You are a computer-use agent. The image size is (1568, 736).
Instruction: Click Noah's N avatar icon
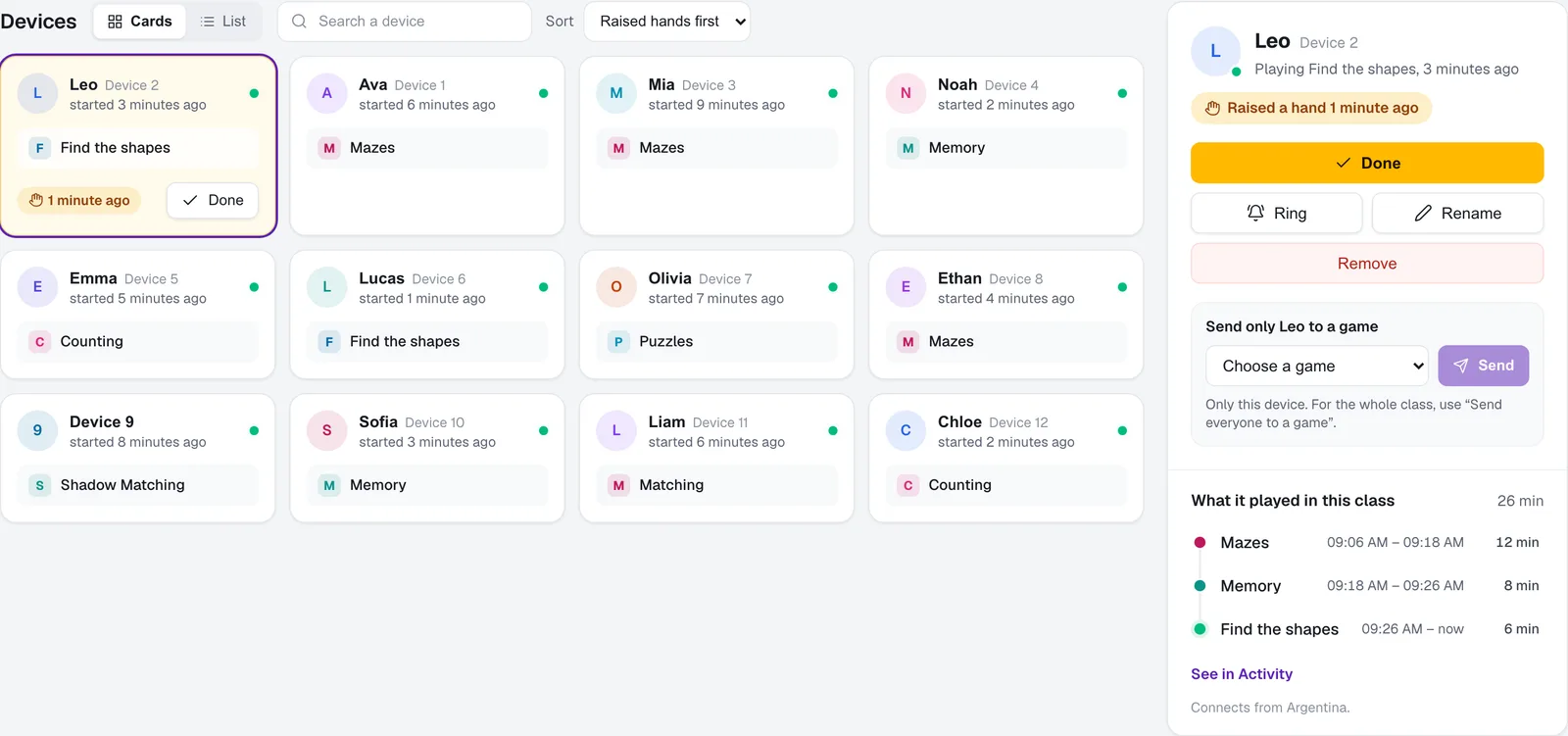[x=906, y=93]
